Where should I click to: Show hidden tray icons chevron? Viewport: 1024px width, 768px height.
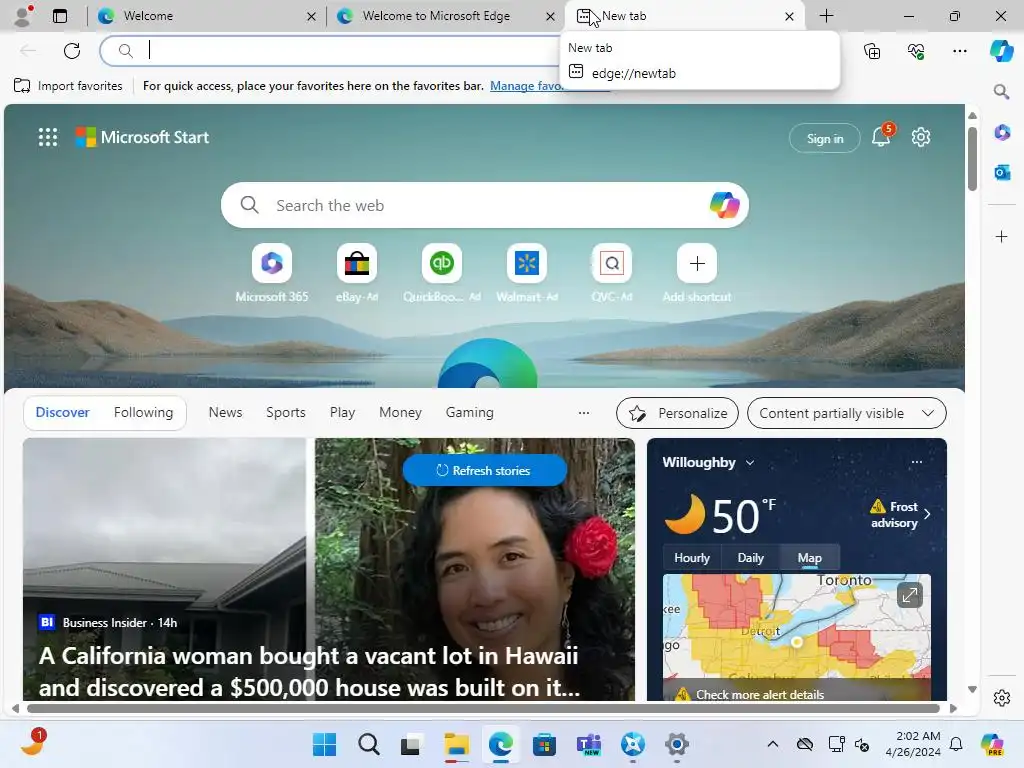point(773,744)
